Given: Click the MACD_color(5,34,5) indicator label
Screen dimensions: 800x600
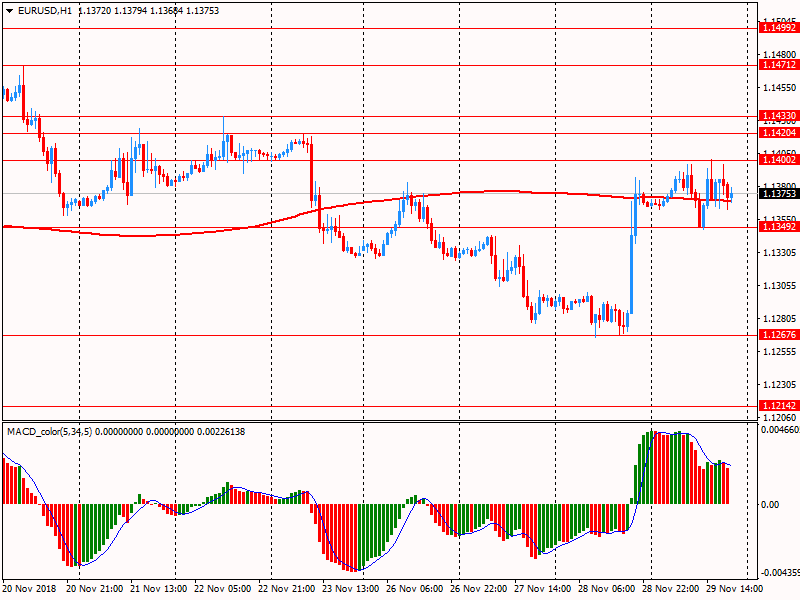Looking at the screenshot, I should point(49,432).
